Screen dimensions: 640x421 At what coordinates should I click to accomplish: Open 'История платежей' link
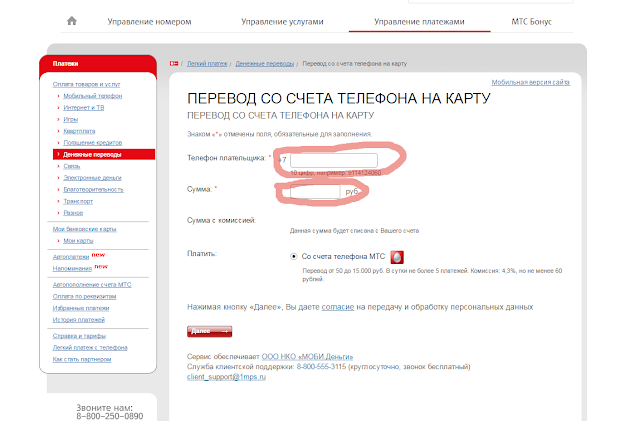79,320
